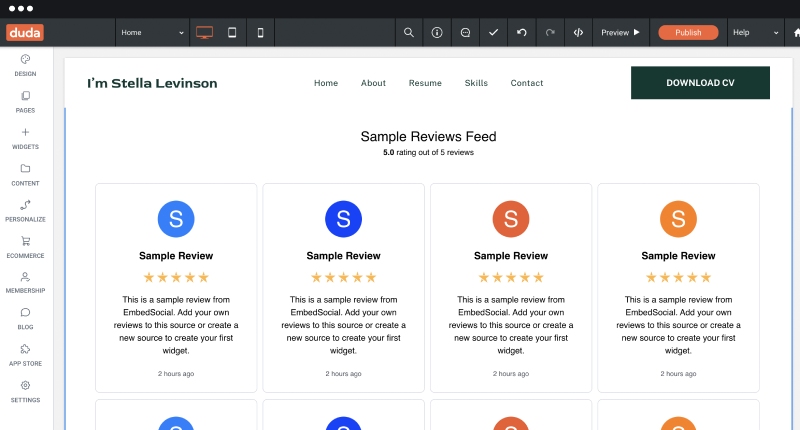Click the dark-blue S avatar

343,219
